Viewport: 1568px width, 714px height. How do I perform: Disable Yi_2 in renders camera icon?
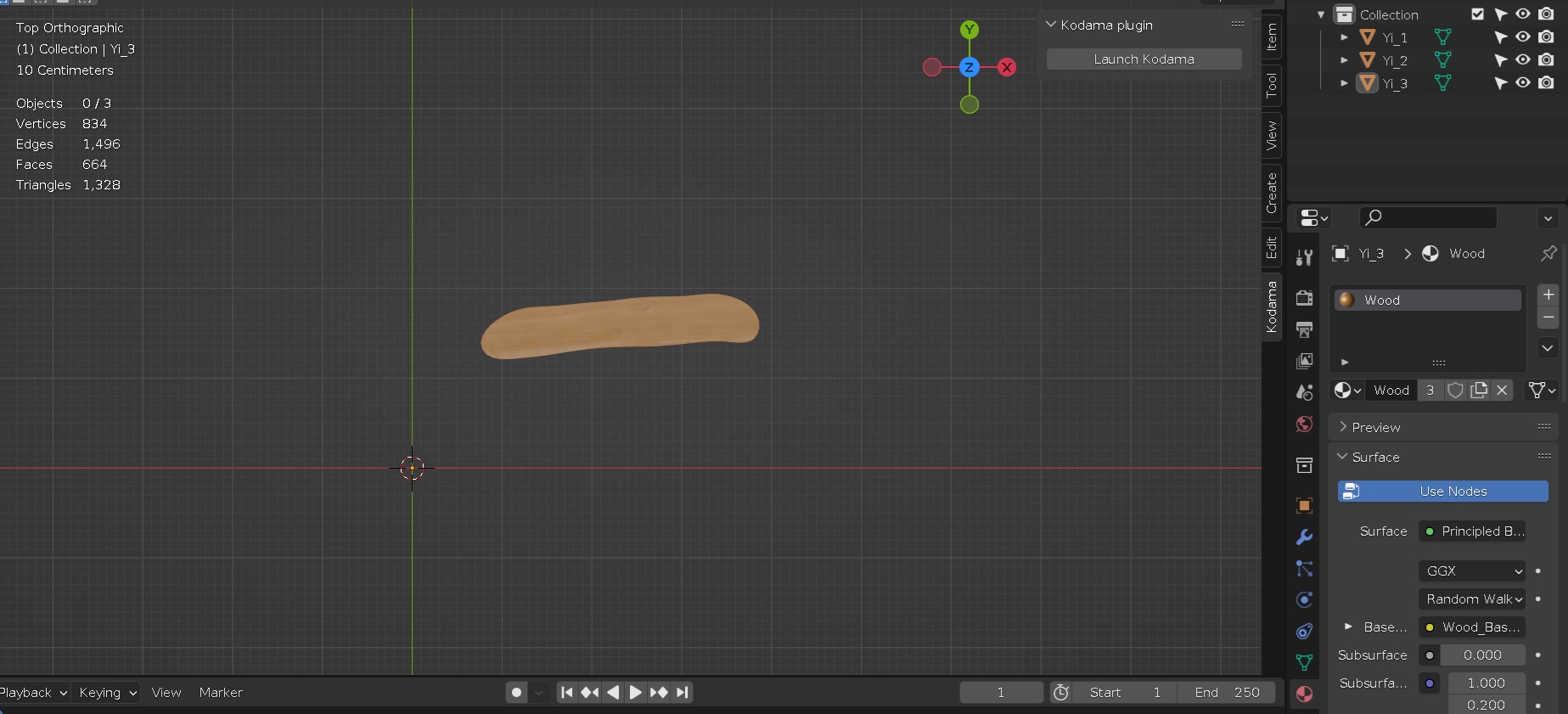[1546, 59]
